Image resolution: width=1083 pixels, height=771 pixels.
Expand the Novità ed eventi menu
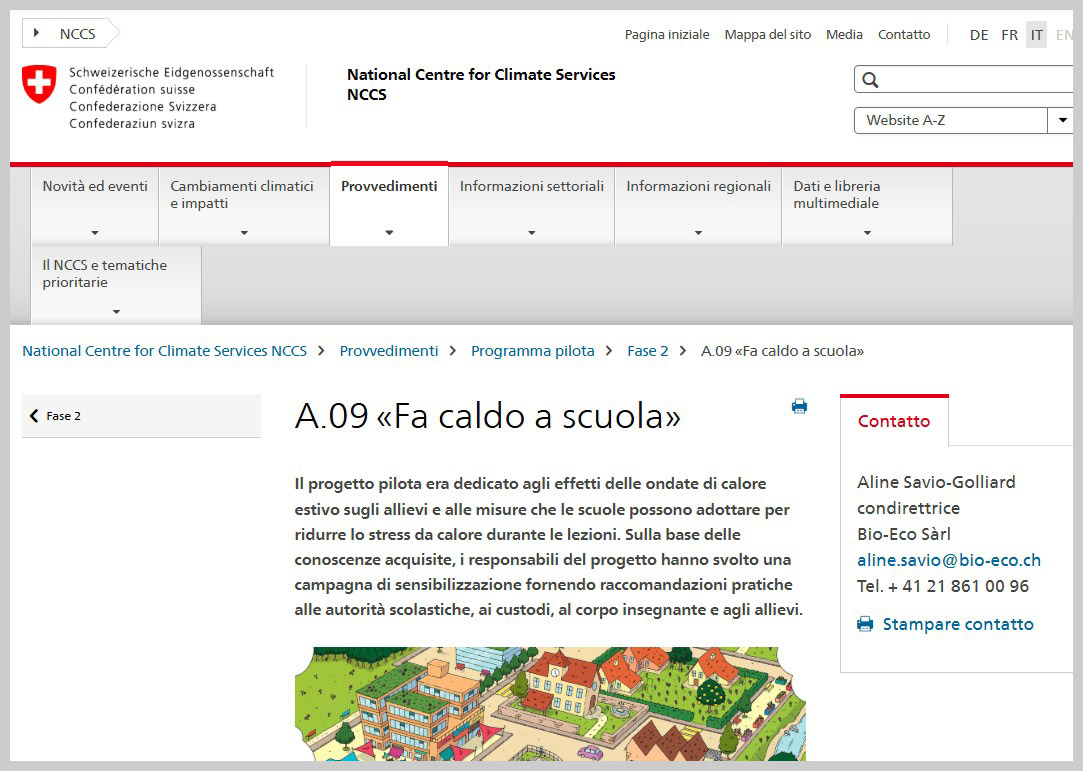pyautogui.click(x=95, y=206)
